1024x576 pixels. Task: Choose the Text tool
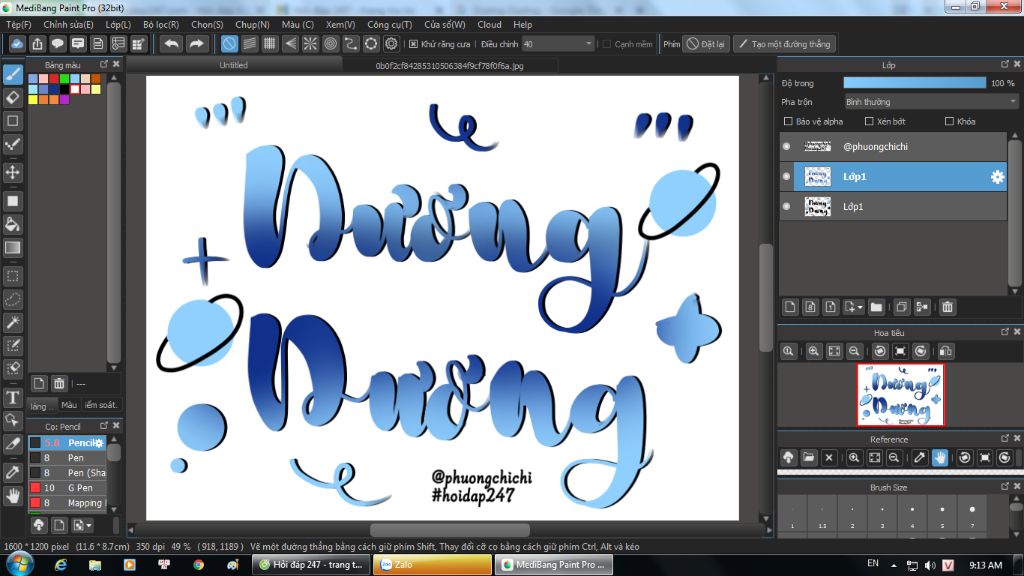[x=13, y=398]
